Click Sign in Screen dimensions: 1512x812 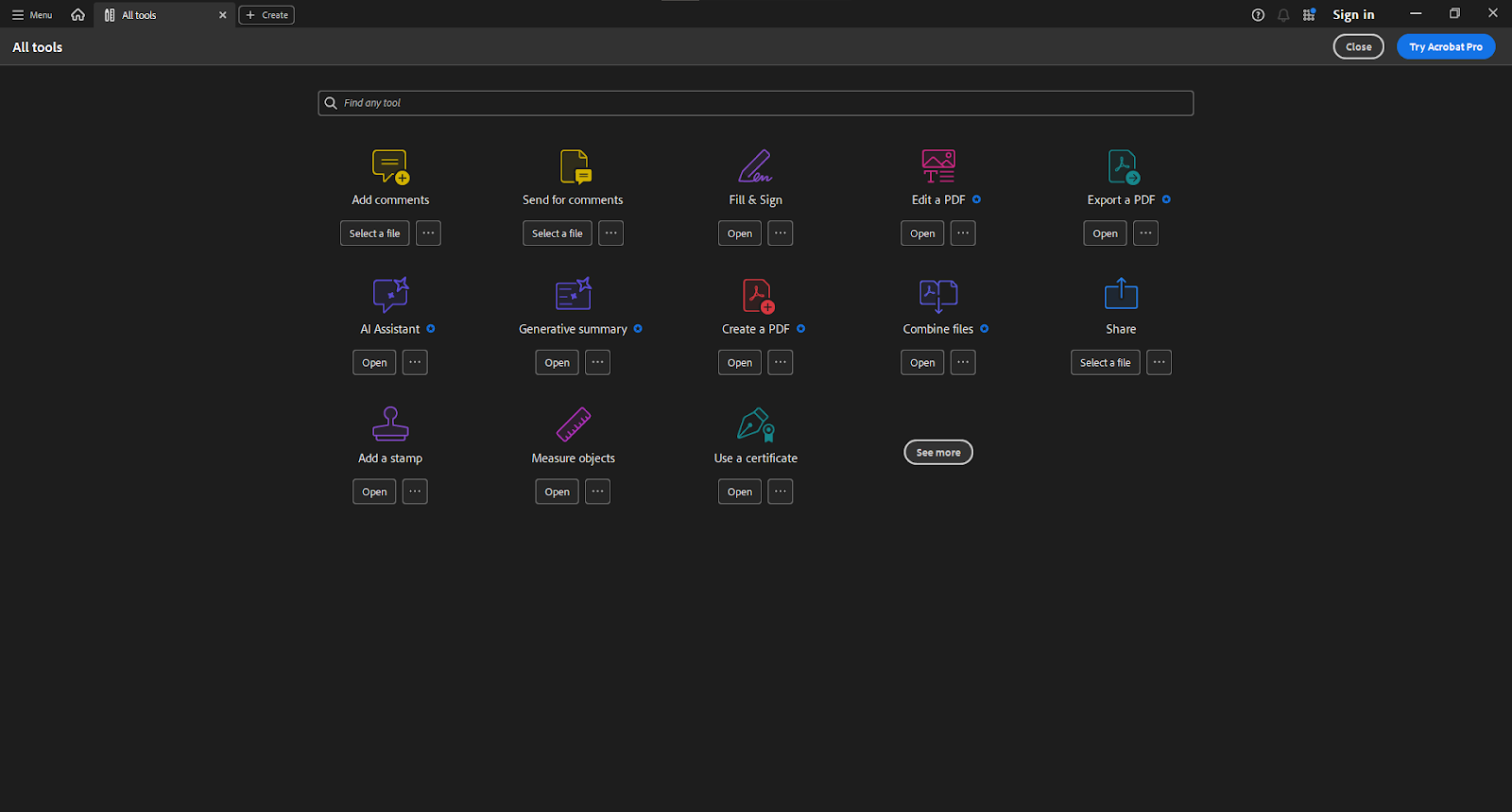[1353, 15]
